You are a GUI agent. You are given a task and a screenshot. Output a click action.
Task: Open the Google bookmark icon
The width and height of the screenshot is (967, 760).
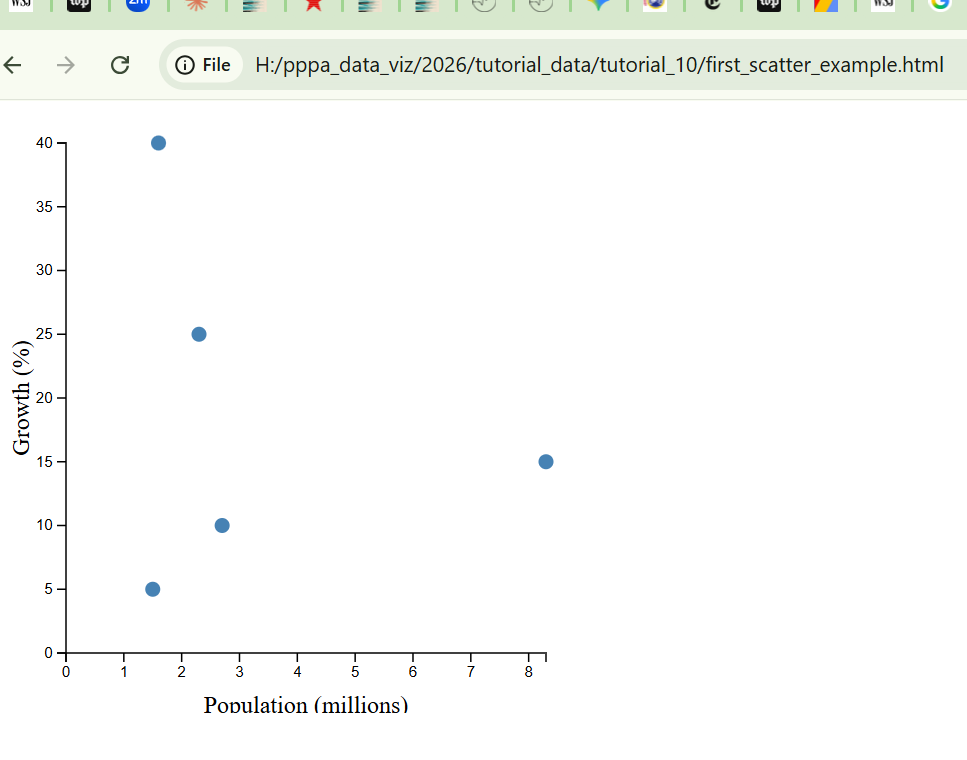click(x=939, y=4)
